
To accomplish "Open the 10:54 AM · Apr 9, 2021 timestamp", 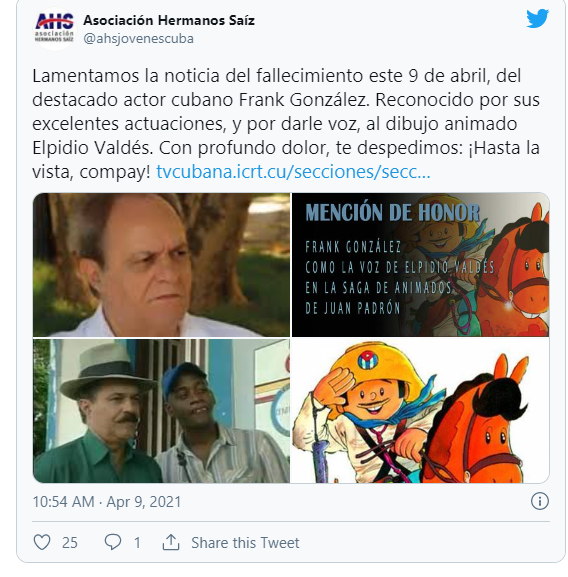I will point(107,502).
